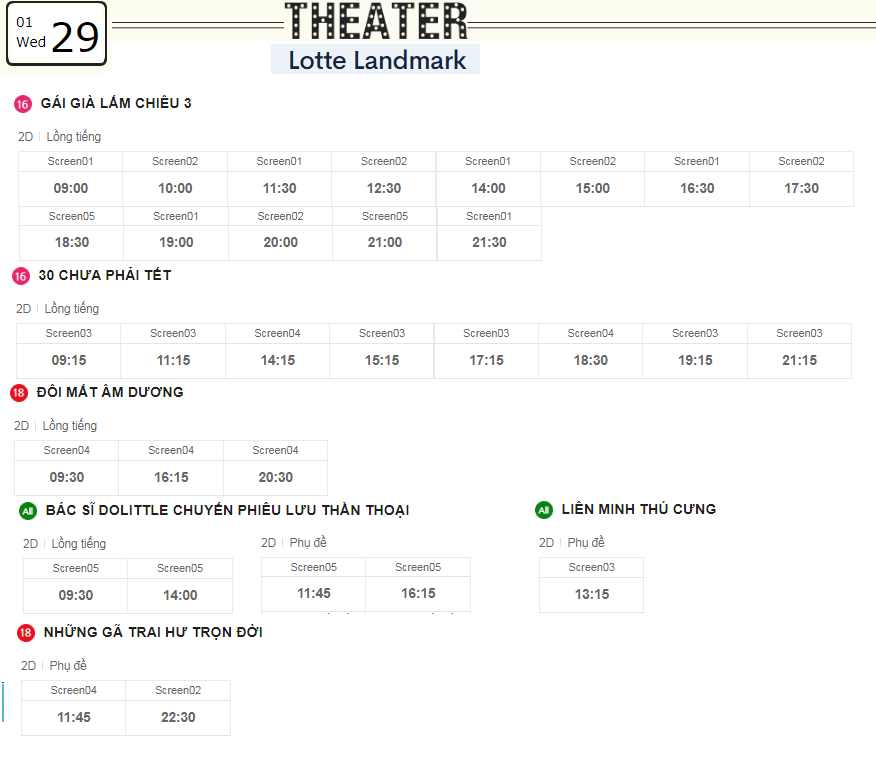Open the Gái Già Lắm Chiêu 3 movie title
The width and height of the screenshot is (876, 778).
[116, 103]
